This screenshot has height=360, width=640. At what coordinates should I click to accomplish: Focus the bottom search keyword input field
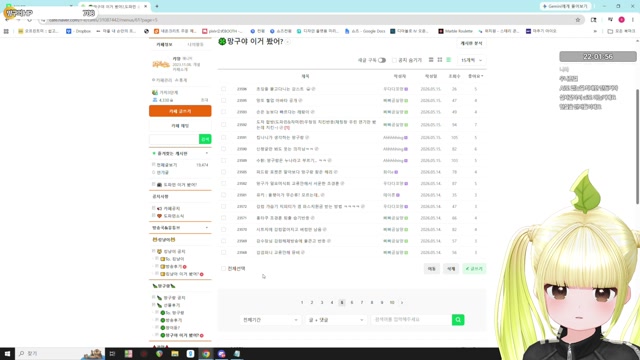[x=411, y=320]
